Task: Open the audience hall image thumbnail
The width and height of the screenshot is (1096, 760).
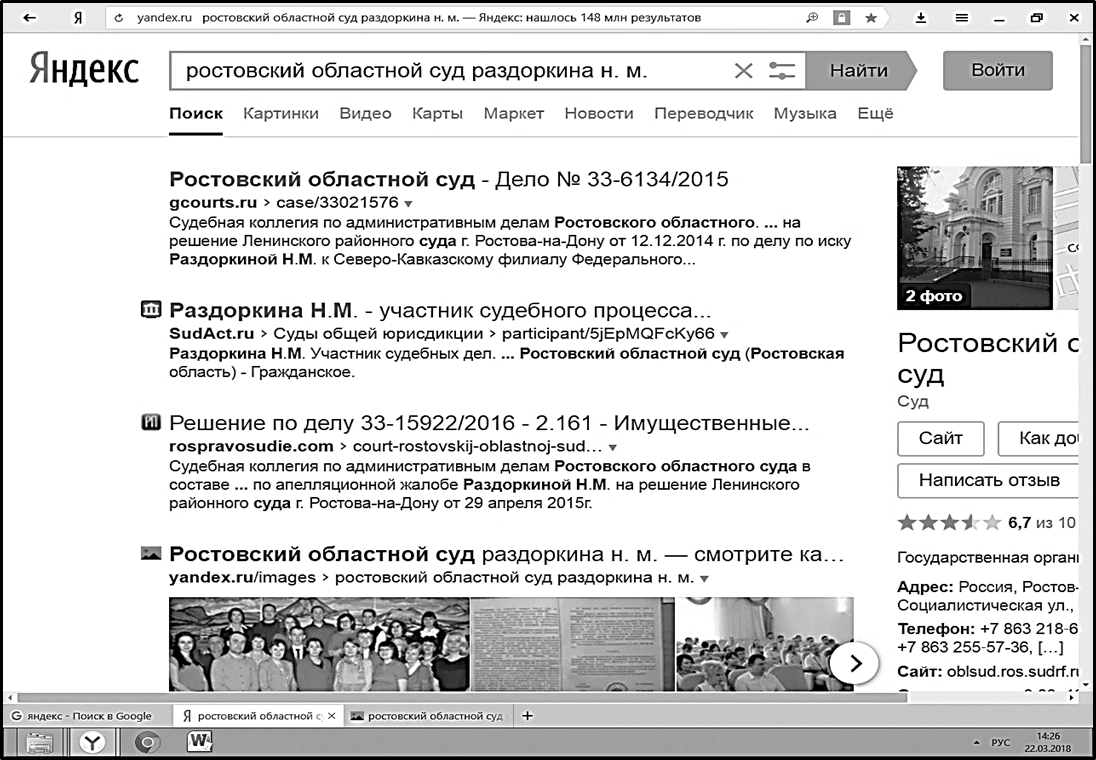Action: pyautogui.click(x=764, y=644)
